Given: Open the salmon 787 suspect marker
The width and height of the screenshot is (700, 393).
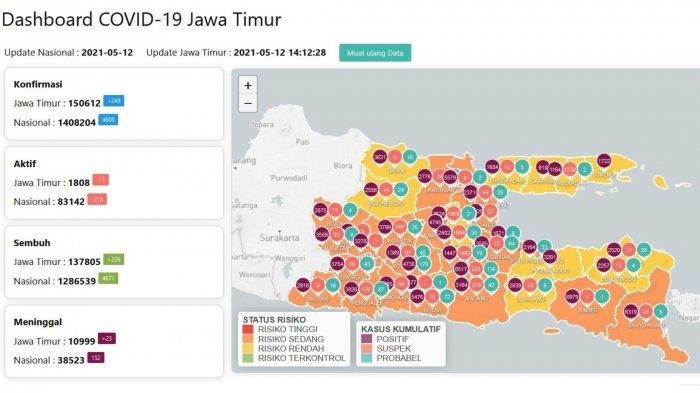Looking at the screenshot, I should click(400, 227).
